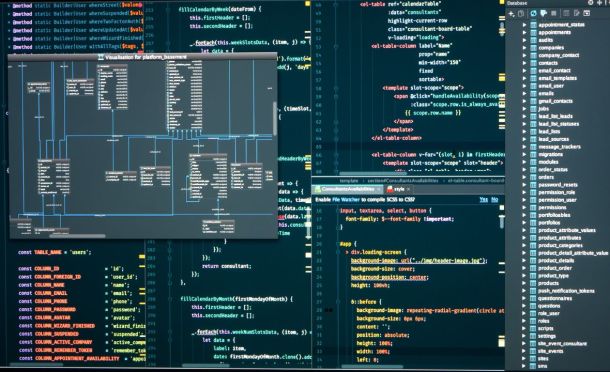Click No on the File Watcher prompt
The height and width of the screenshot is (372, 610).
[494, 200]
